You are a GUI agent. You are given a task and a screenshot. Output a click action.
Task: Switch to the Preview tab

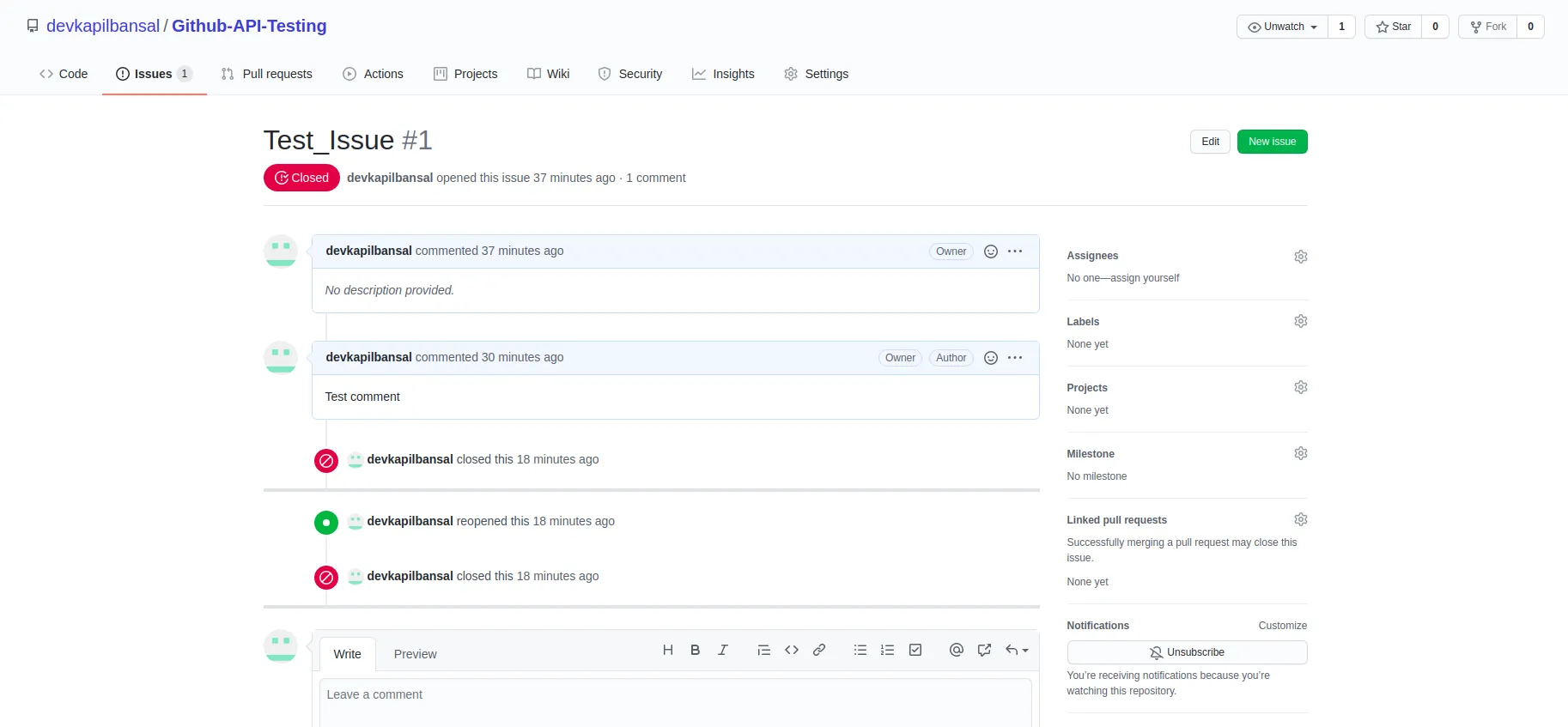[x=415, y=654]
